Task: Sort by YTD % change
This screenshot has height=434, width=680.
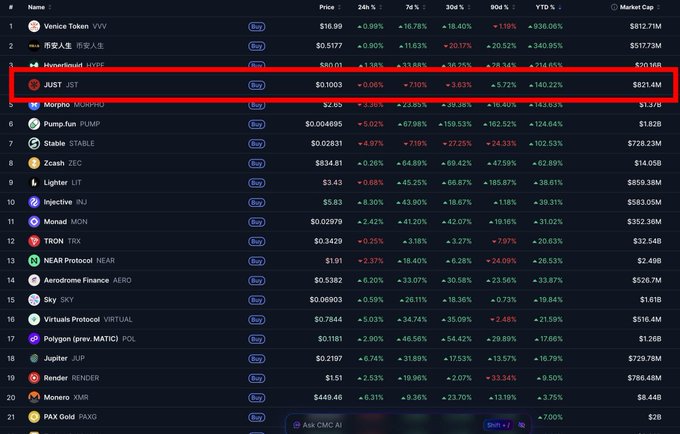Action: pos(549,7)
